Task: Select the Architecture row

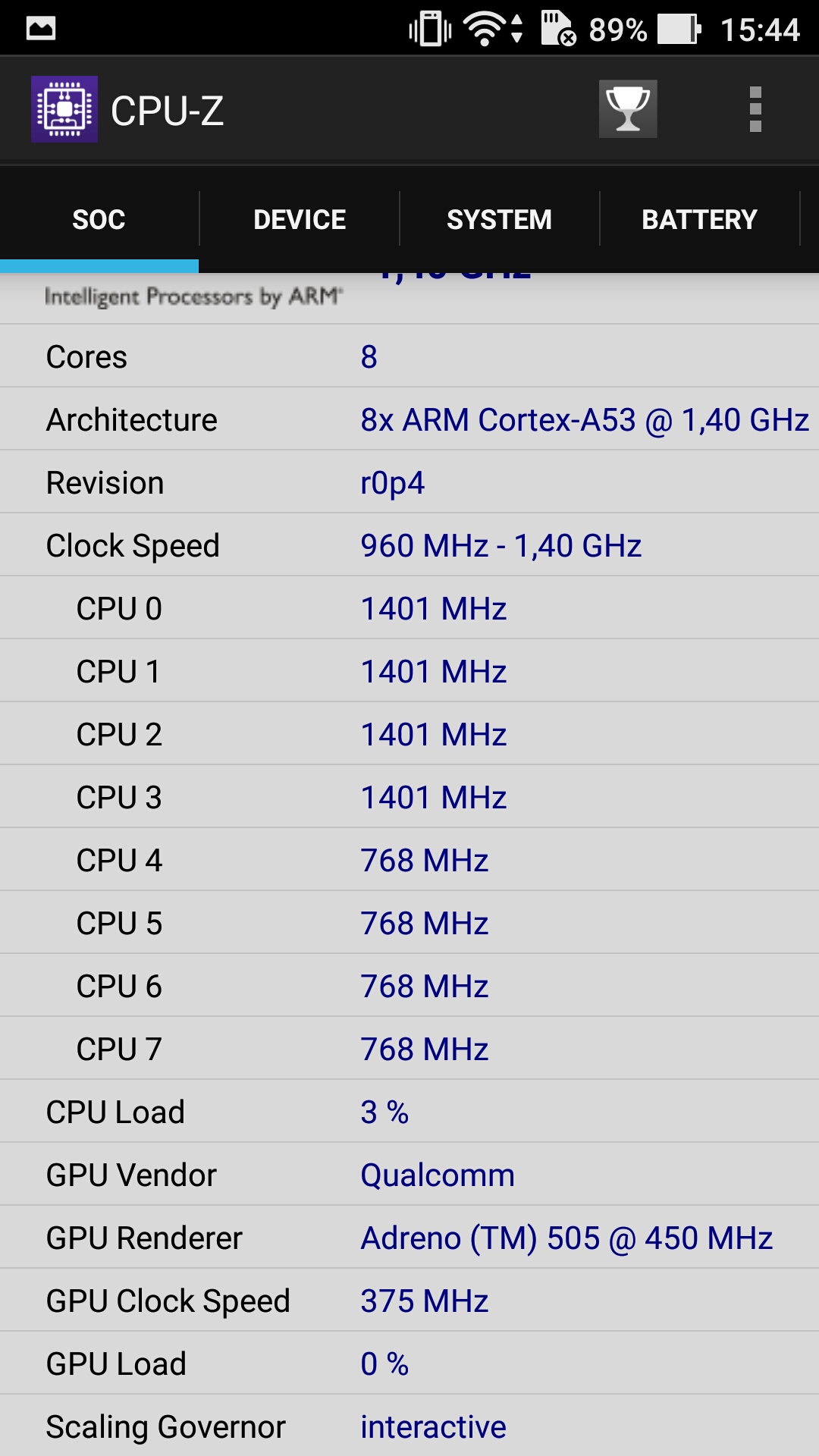Action: [409, 419]
